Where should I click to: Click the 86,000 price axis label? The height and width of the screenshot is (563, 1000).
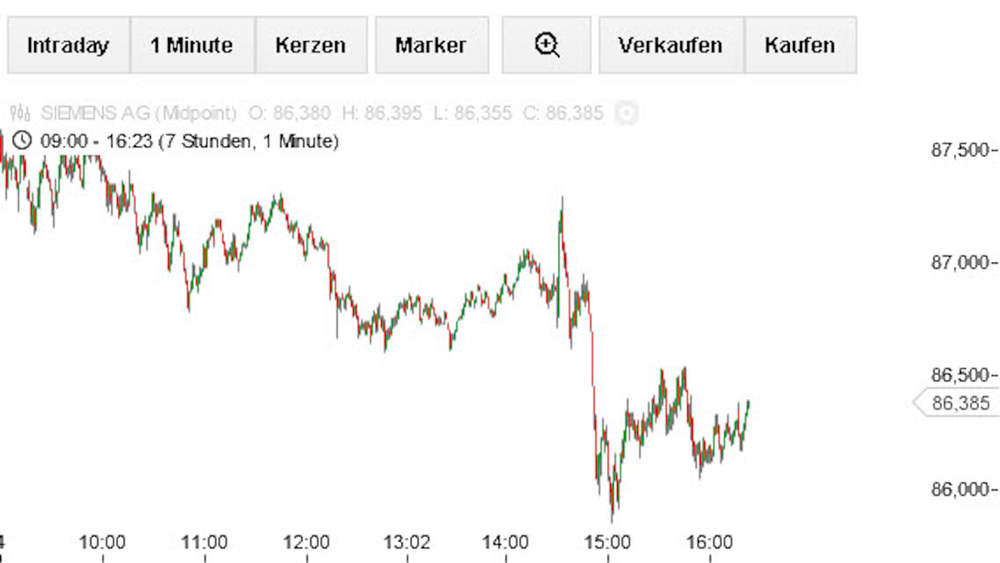coord(961,489)
